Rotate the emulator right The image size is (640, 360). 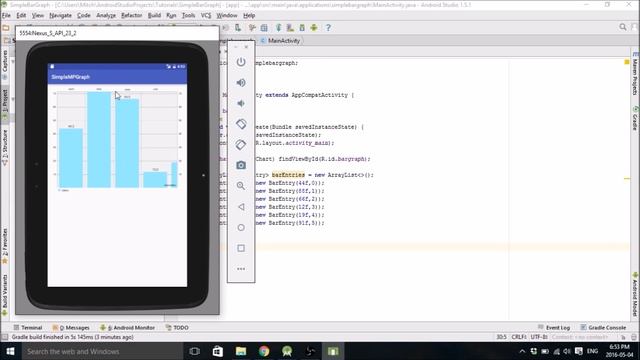click(x=241, y=144)
